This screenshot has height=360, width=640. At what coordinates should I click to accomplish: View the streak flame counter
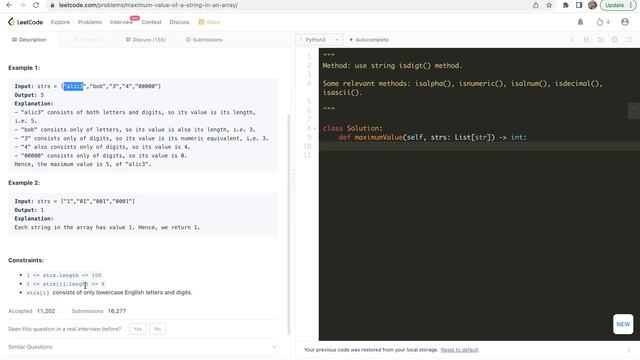tap(603, 22)
